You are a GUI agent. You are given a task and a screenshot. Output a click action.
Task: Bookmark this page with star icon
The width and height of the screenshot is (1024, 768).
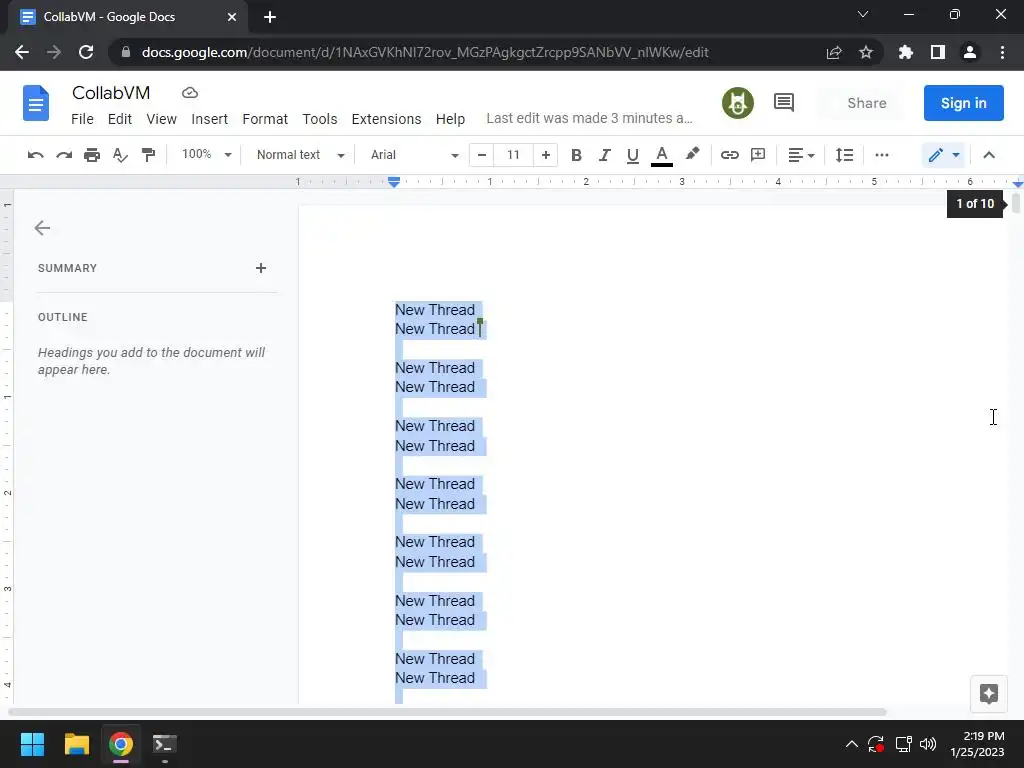point(866,52)
